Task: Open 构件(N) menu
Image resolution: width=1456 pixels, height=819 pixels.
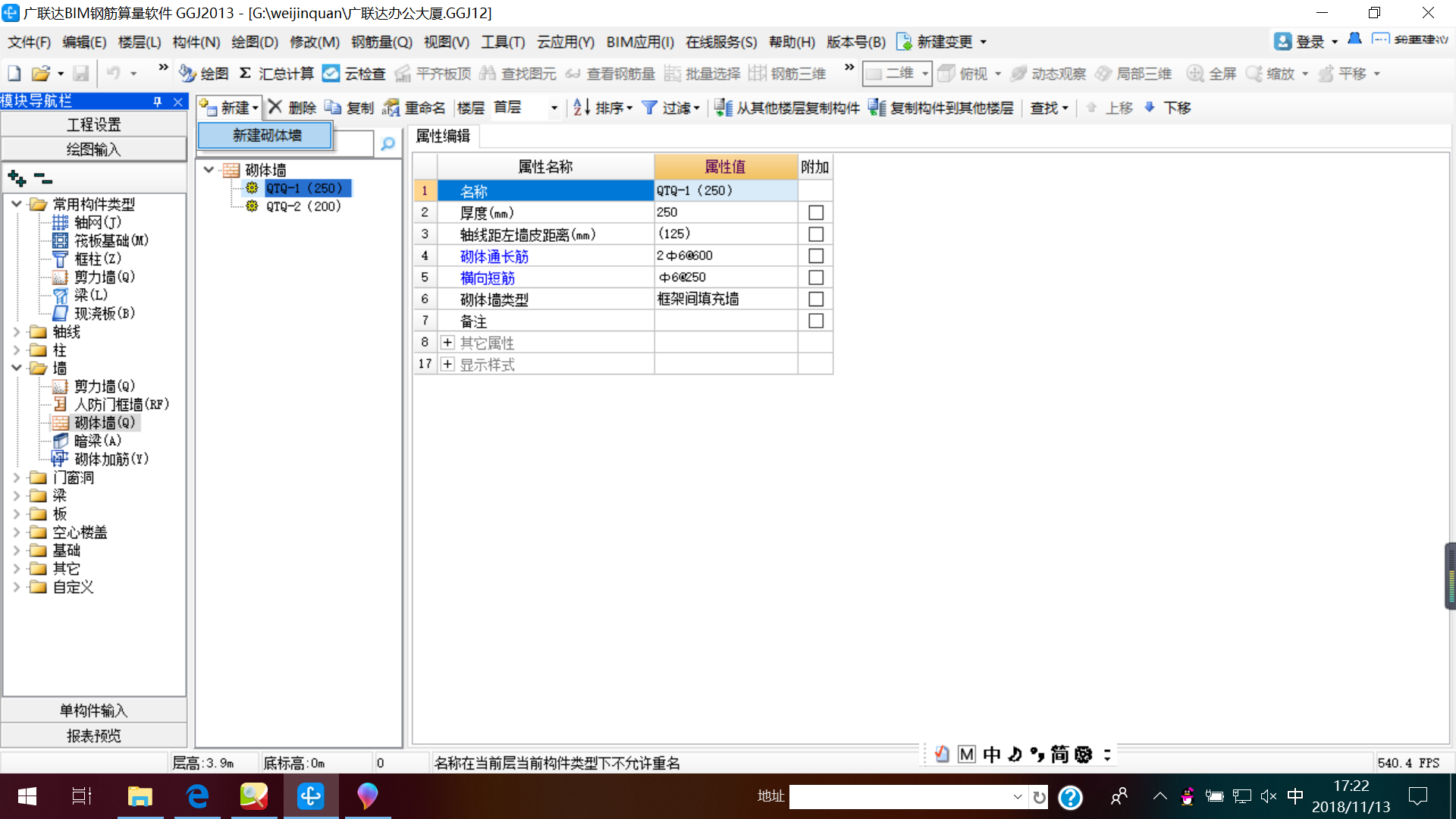Action: 196,42
